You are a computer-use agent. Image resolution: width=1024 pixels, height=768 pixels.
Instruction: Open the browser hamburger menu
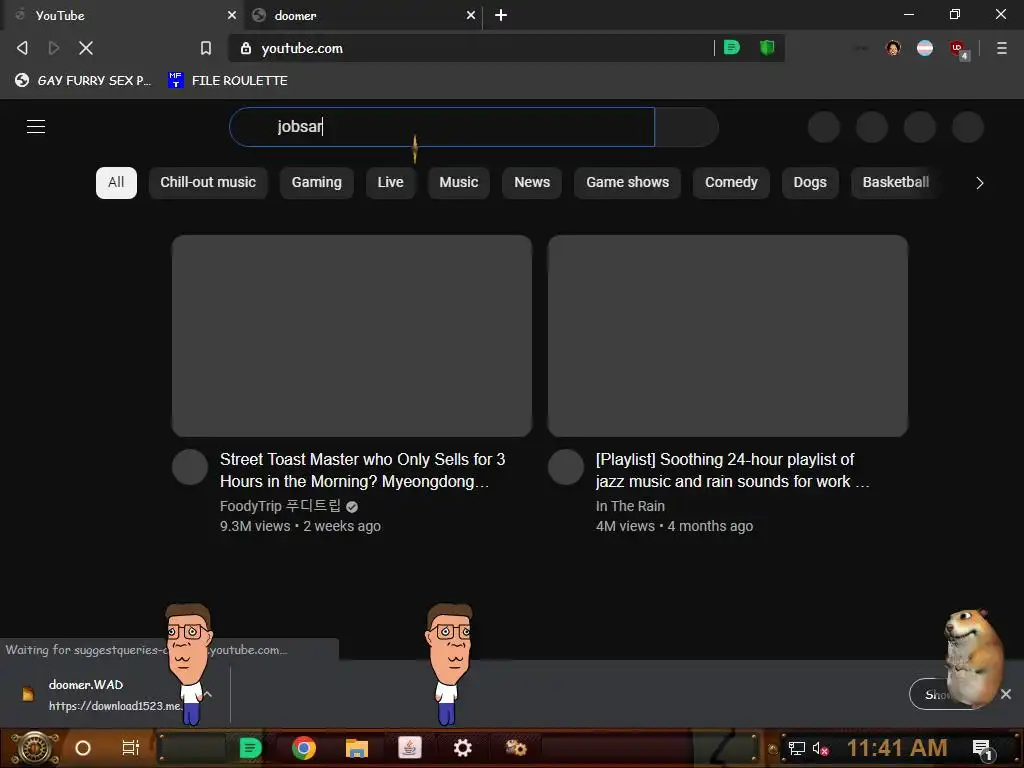1002,48
